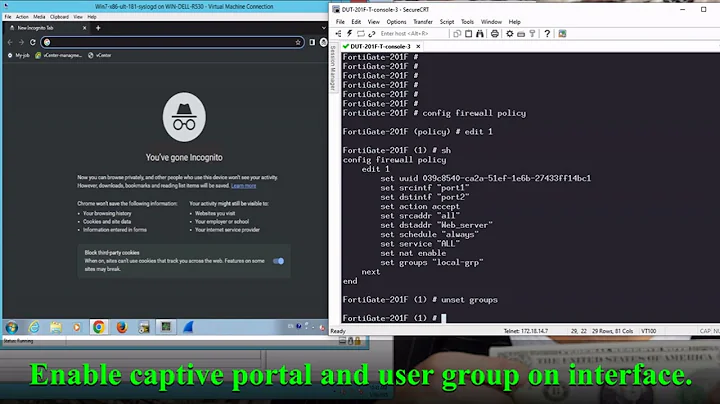Screen dimensions: 720x404
Task: Open the File menu in SecureCRT
Action: click(x=340, y=22)
